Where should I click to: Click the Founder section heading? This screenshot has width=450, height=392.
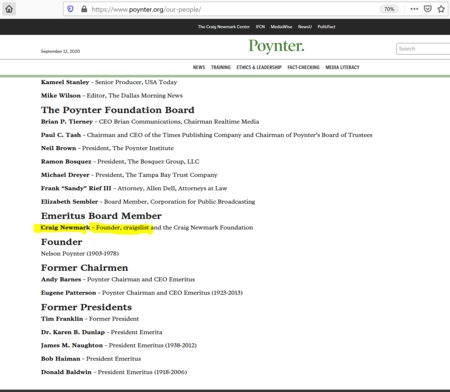pyautogui.click(x=62, y=242)
